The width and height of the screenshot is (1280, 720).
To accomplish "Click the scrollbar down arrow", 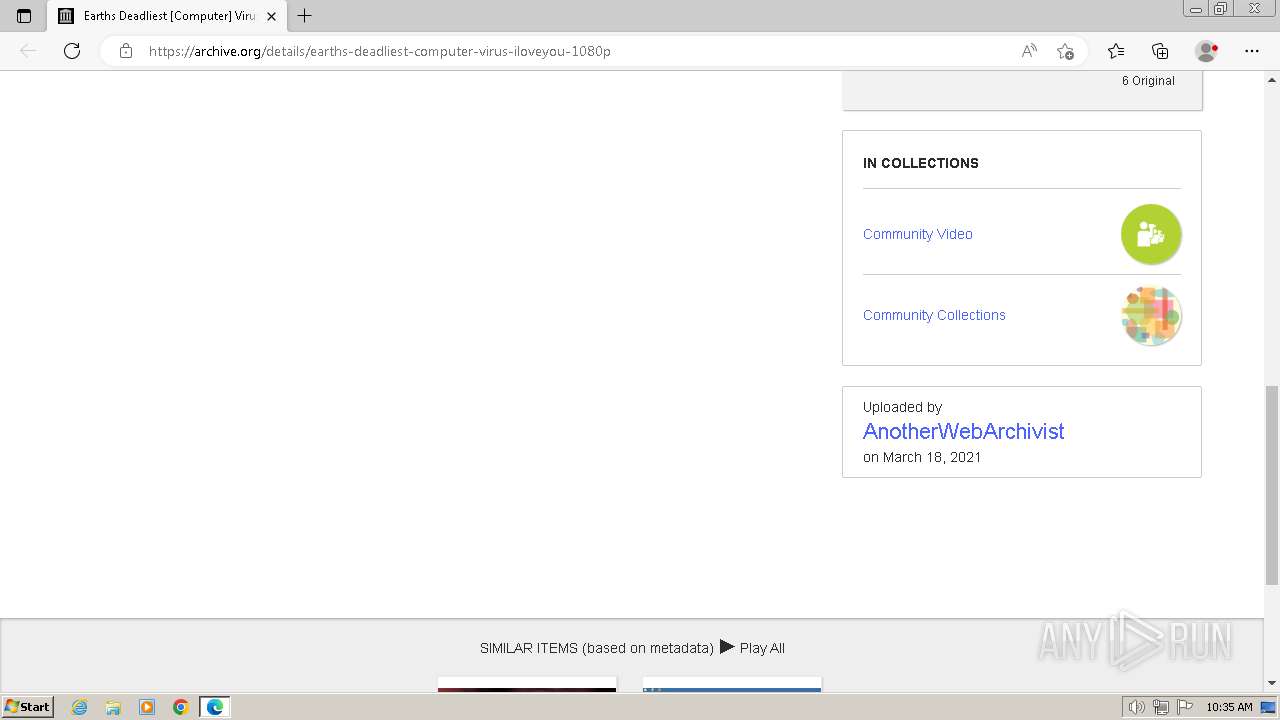I will click(x=1272, y=683).
